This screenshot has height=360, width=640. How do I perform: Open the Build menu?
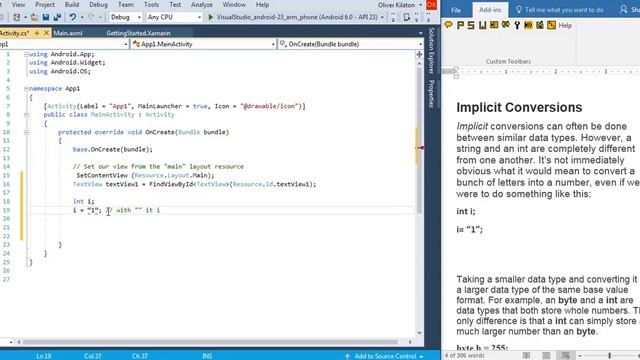(x=72, y=5)
